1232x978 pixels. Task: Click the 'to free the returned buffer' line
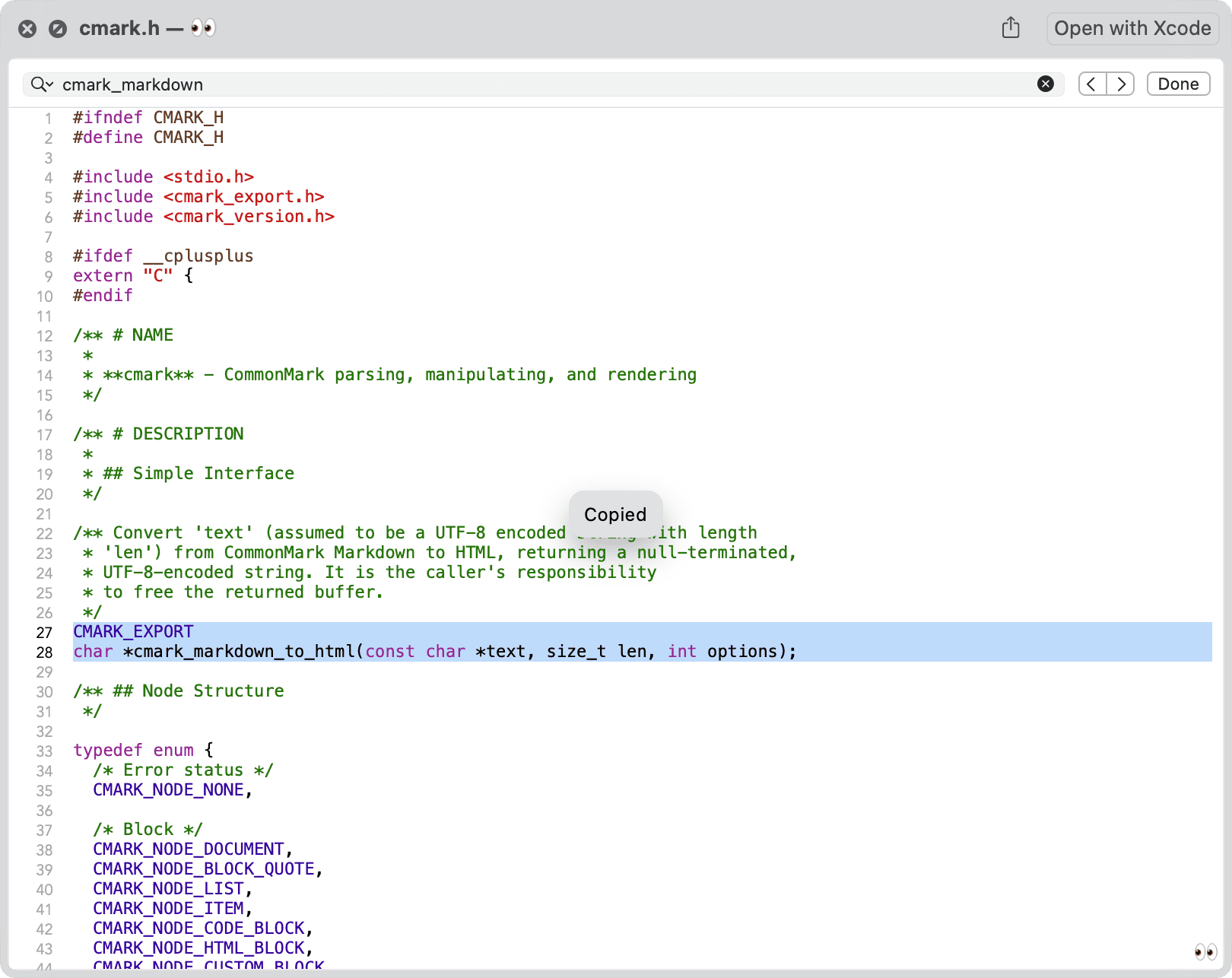(x=233, y=592)
